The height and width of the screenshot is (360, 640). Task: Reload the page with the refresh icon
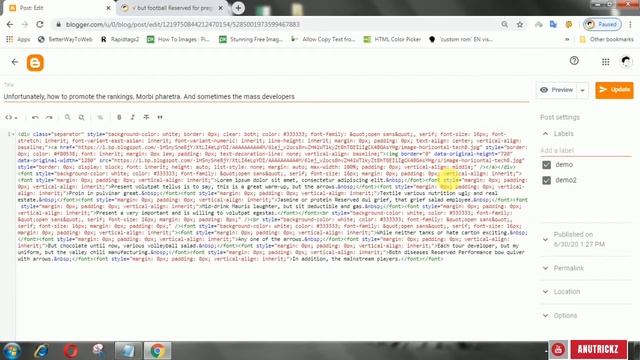40,24
